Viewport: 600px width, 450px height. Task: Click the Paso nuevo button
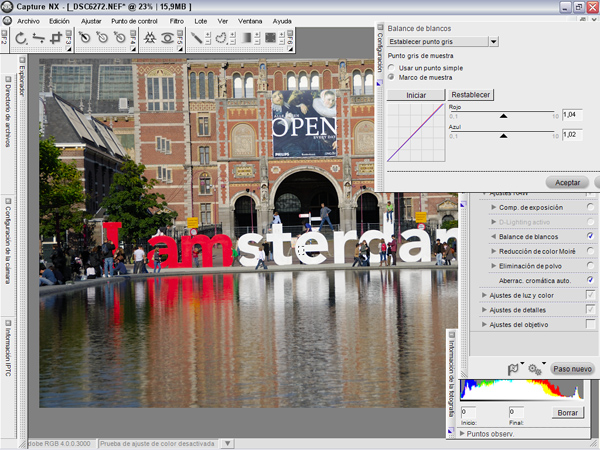pyautogui.click(x=572, y=369)
